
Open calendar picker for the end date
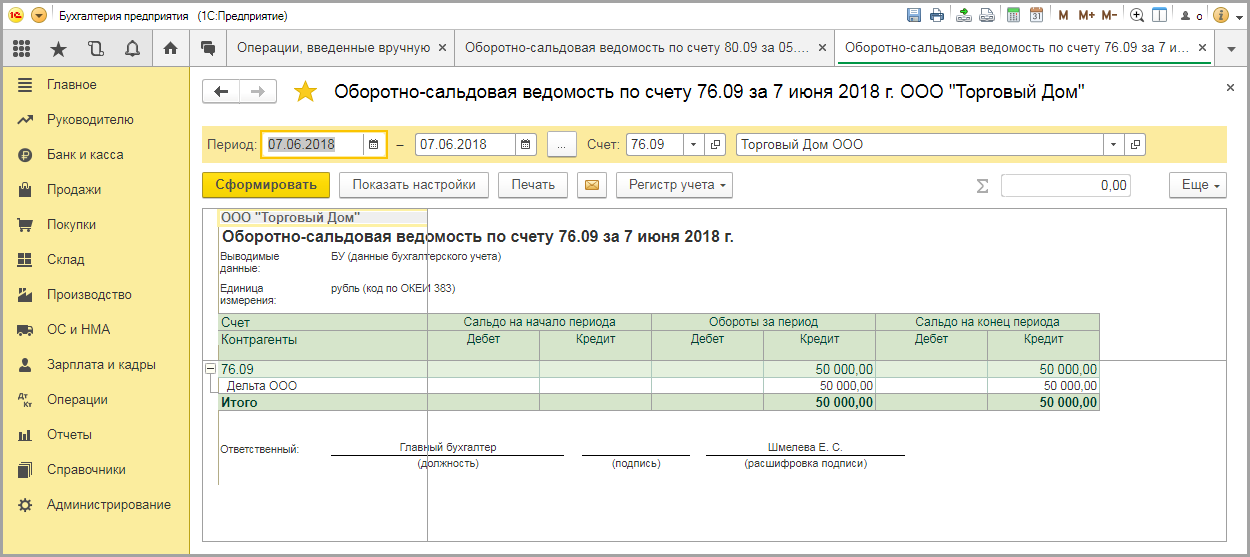[527, 144]
